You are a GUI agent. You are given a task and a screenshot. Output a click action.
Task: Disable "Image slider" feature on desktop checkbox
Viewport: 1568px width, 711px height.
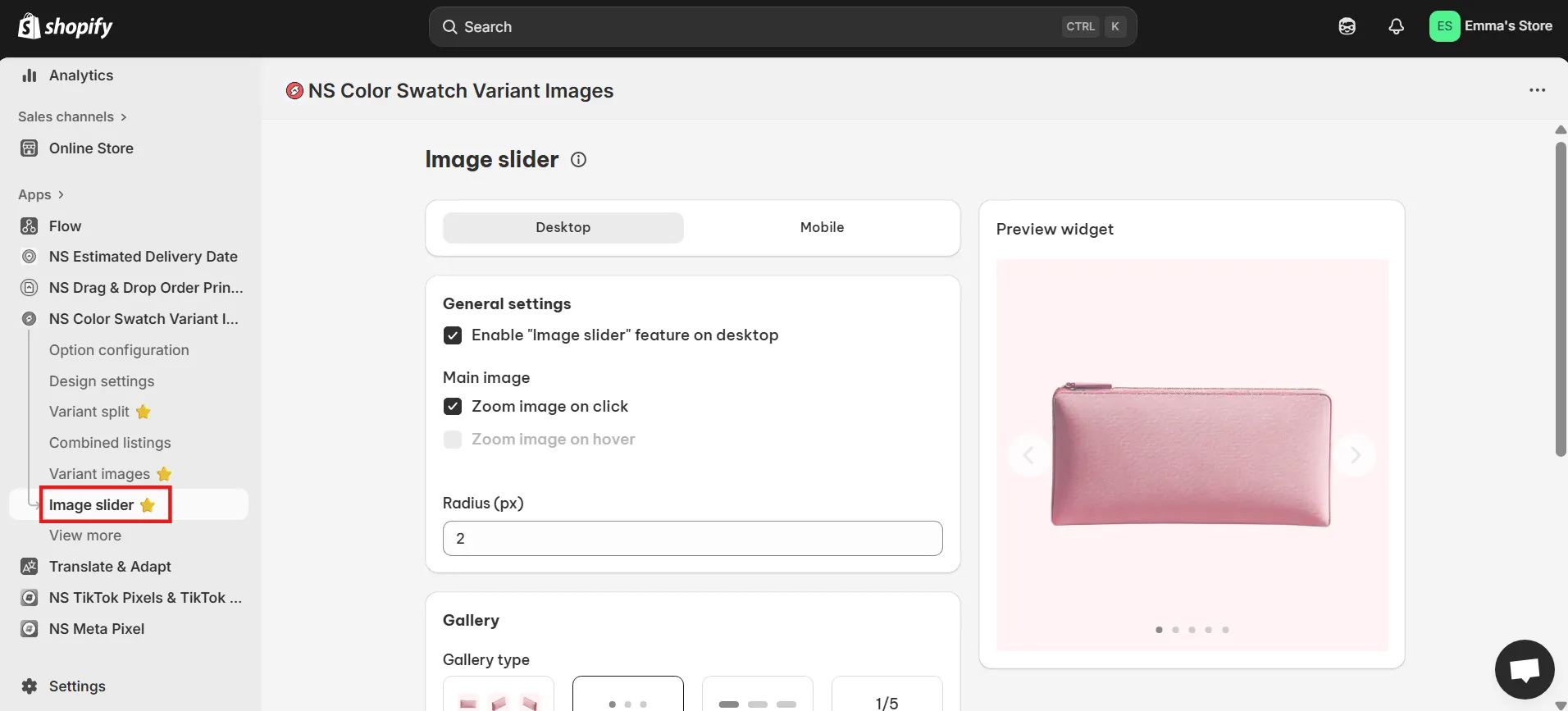453,335
